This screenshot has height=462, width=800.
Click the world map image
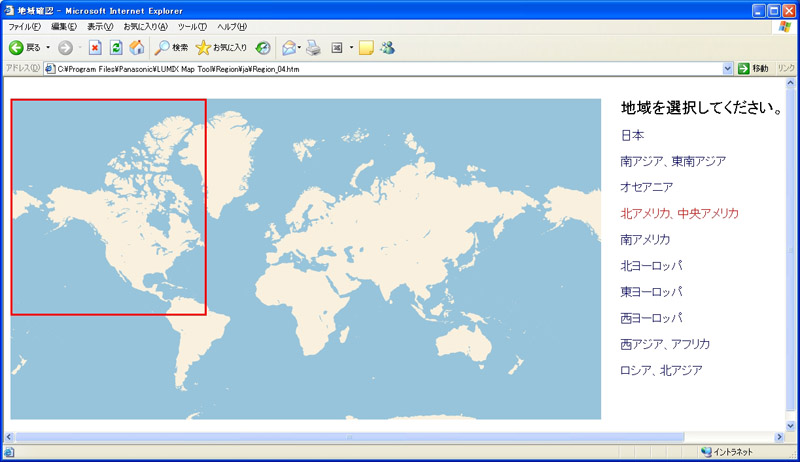[306, 259]
